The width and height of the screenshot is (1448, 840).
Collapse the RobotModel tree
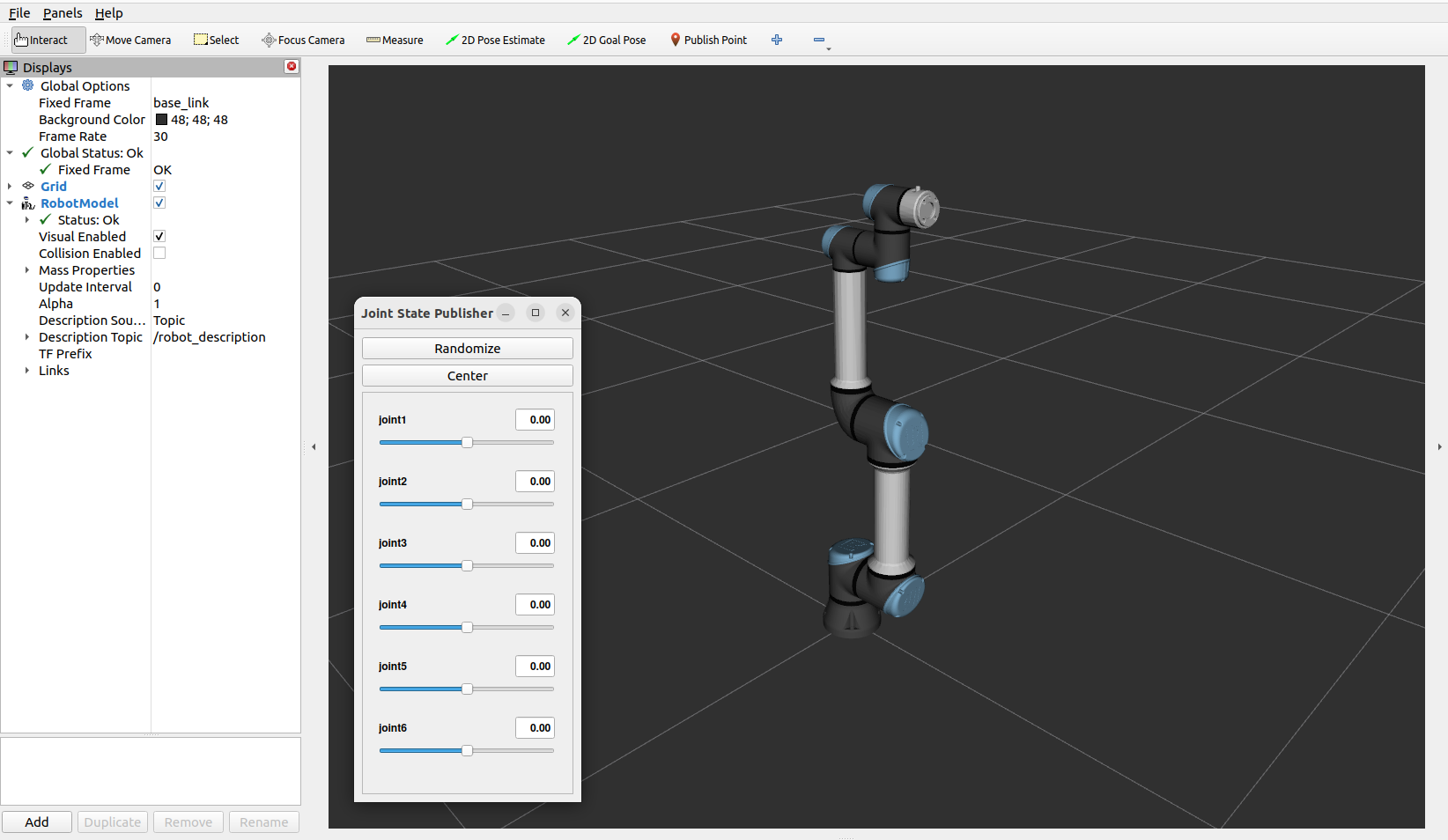point(10,203)
